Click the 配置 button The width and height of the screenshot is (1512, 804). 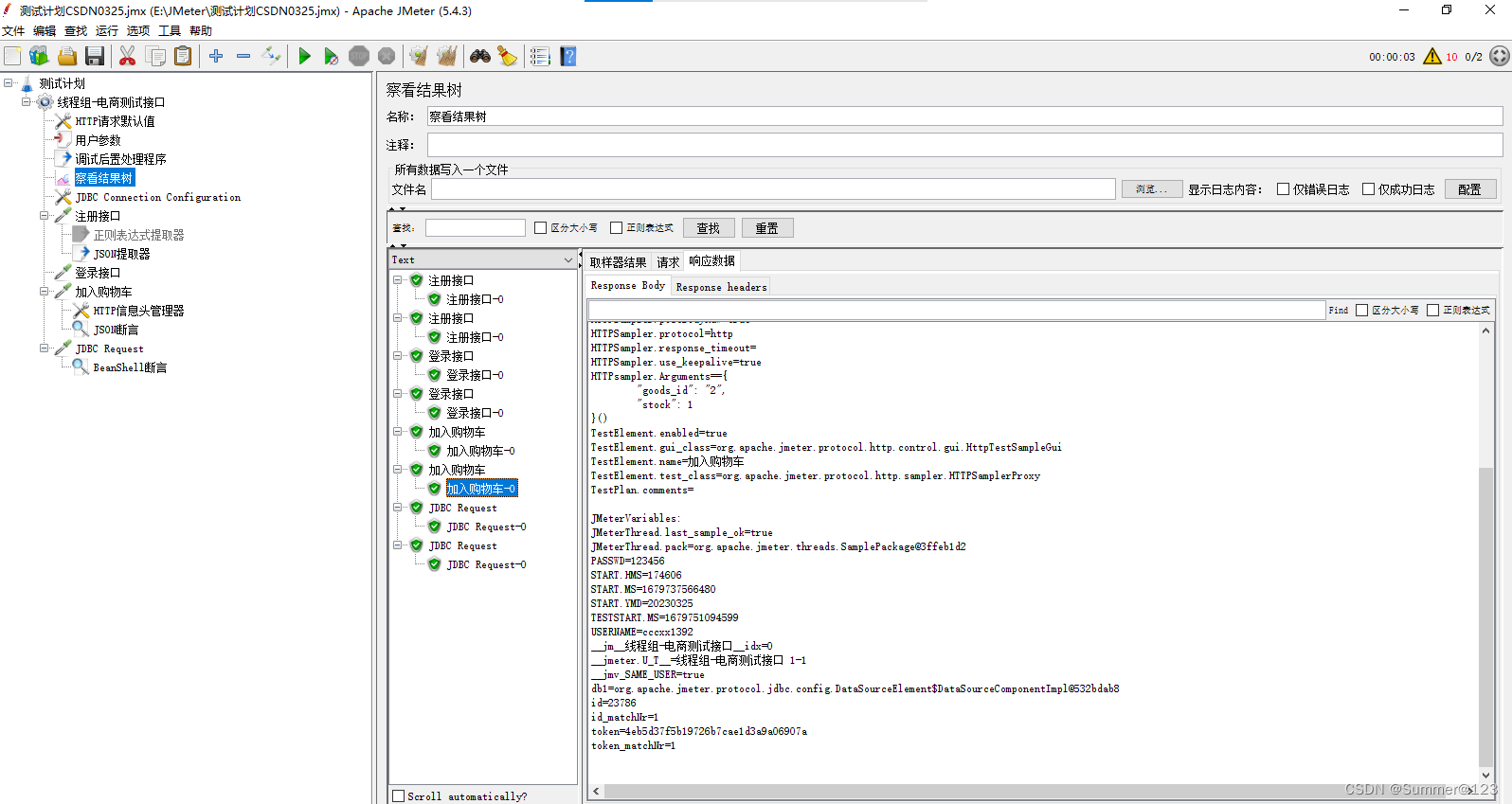1470,189
